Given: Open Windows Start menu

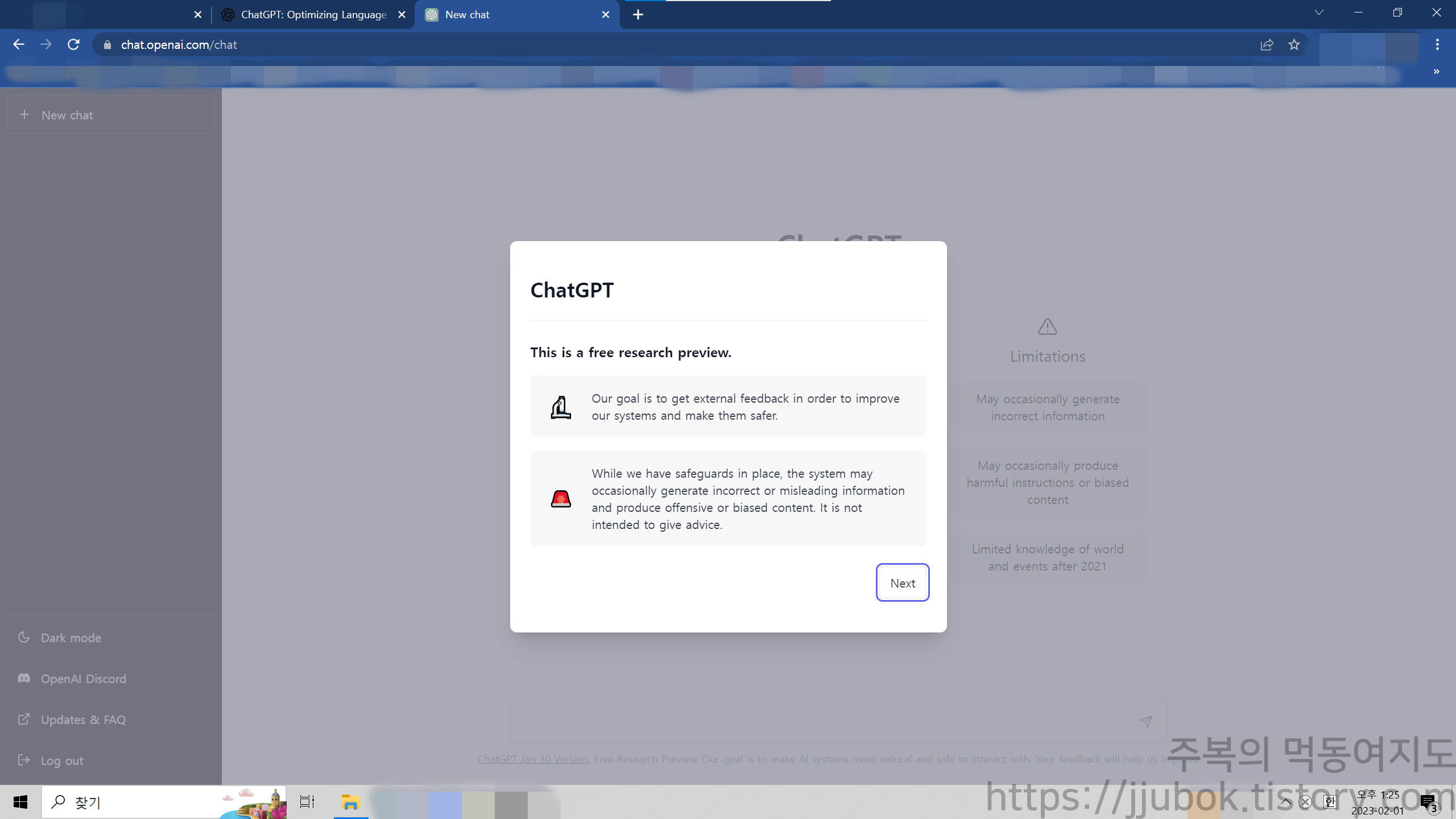Looking at the screenshot, I should click(20, 802).
